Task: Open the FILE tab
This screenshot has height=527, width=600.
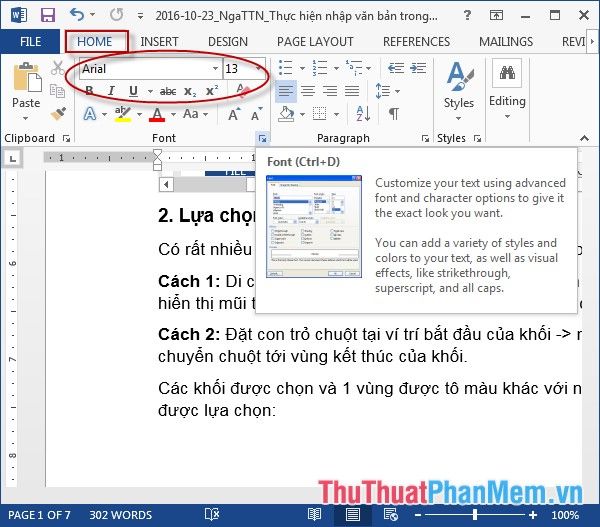Action: pos(30,41)
